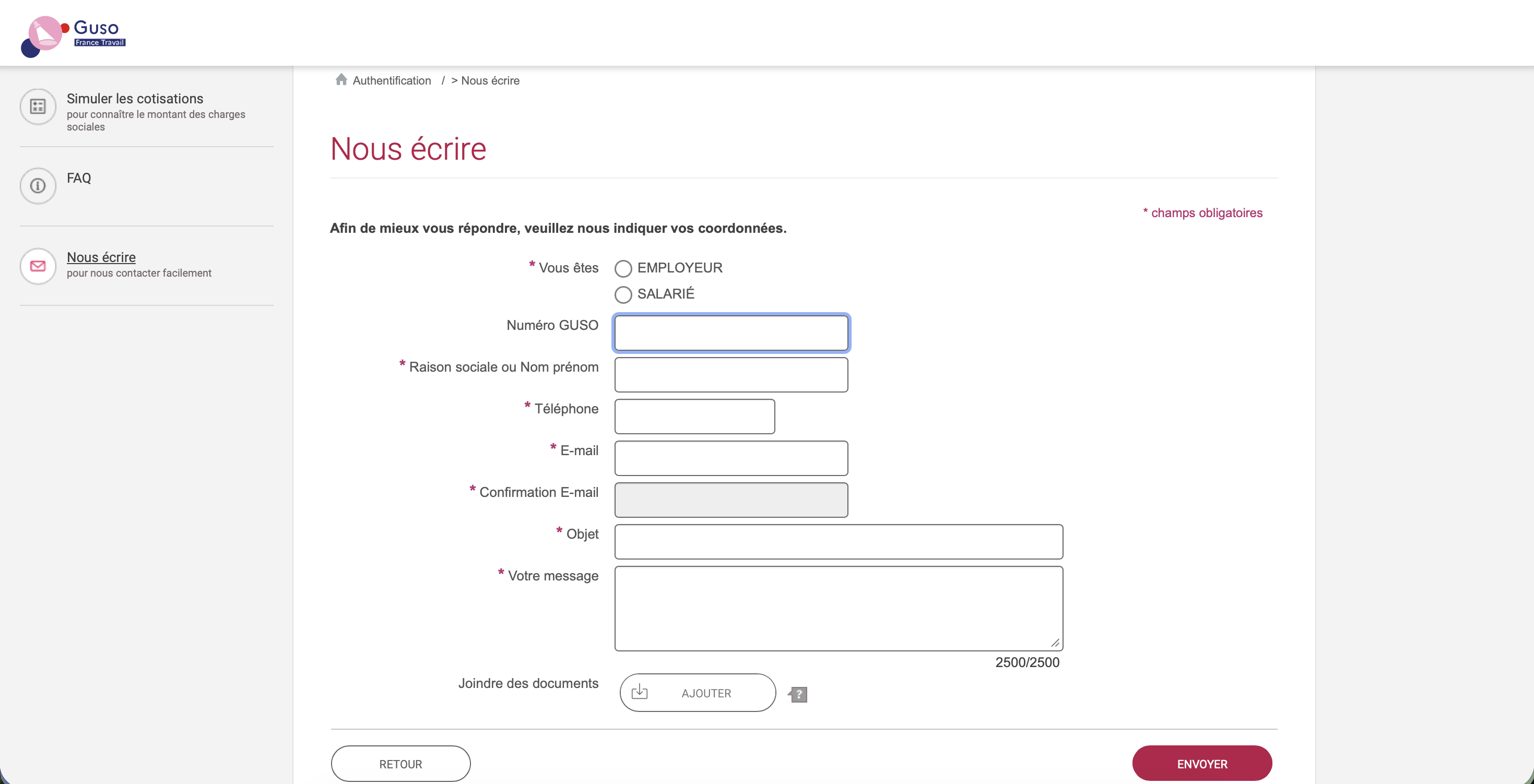This screenshot has width=1534, height=784.
Task: Click 'pour connaître le montant des charges' text
Action: pos(156,114)
